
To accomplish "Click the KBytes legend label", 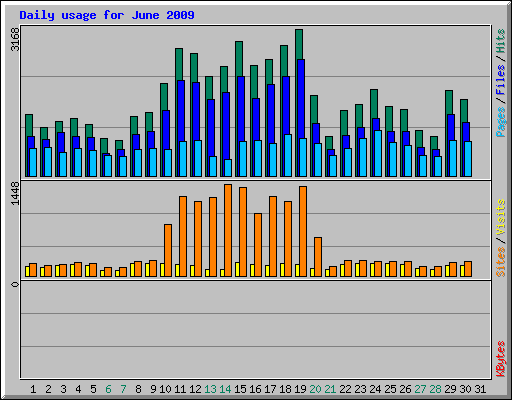I will pos(500,359).
